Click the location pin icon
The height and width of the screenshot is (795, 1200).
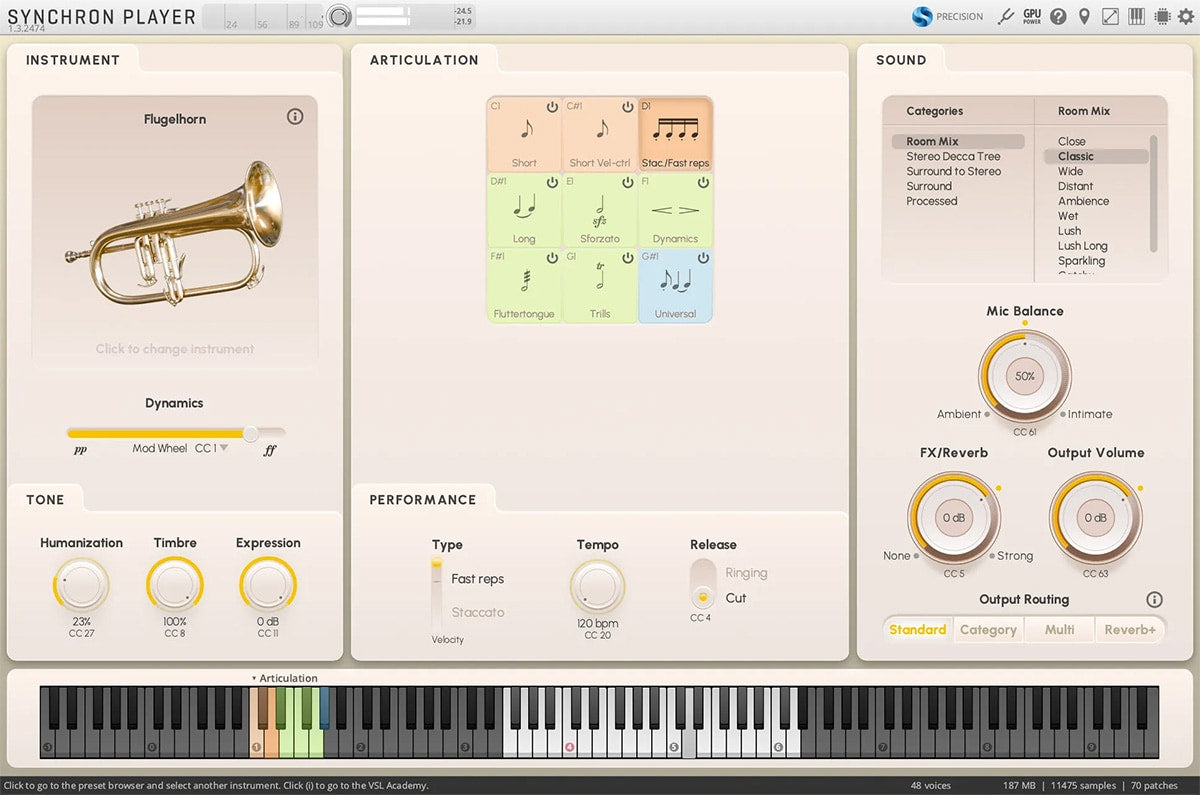[1084, 16]
